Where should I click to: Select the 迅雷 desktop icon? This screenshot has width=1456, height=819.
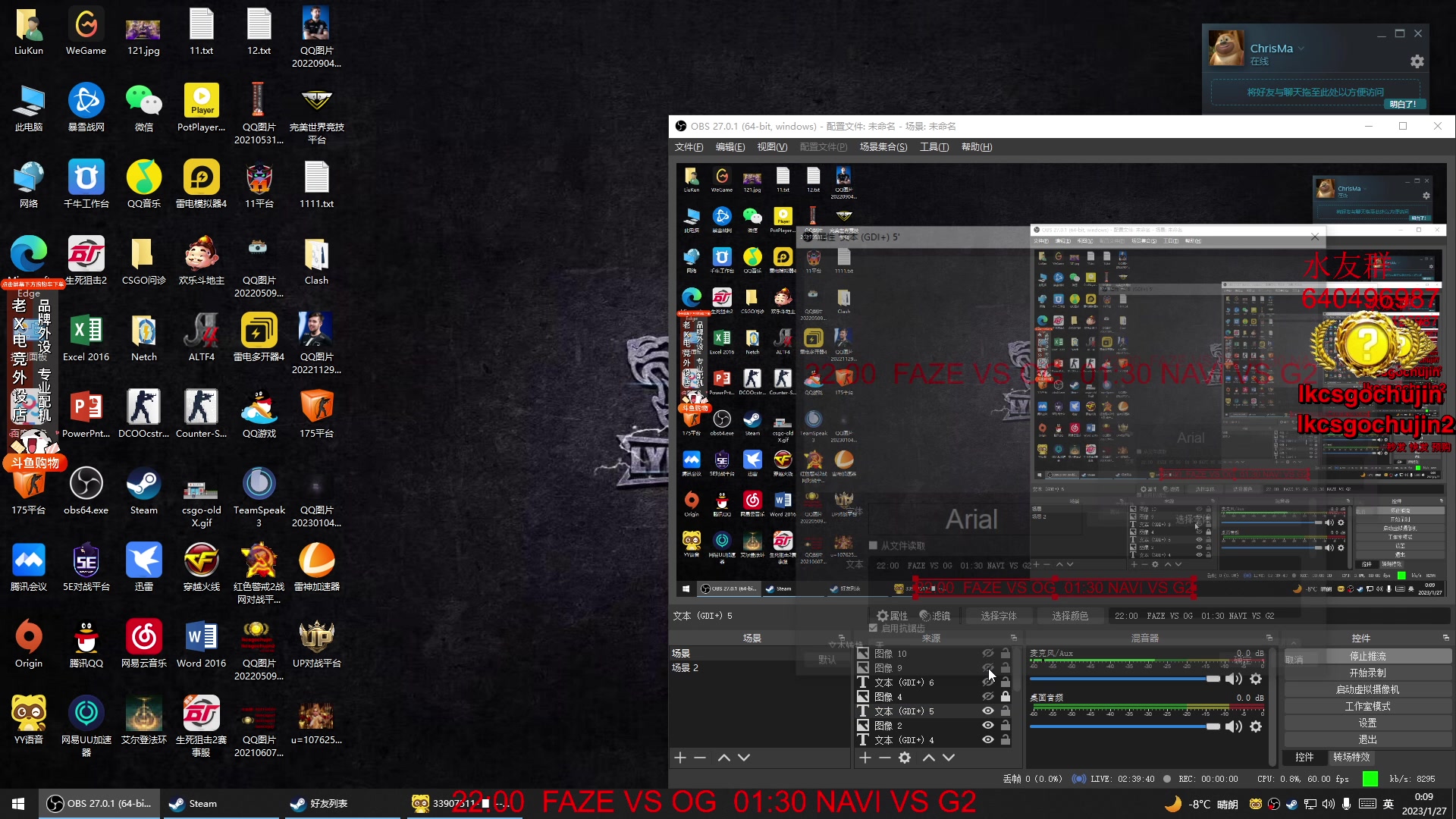143,568
